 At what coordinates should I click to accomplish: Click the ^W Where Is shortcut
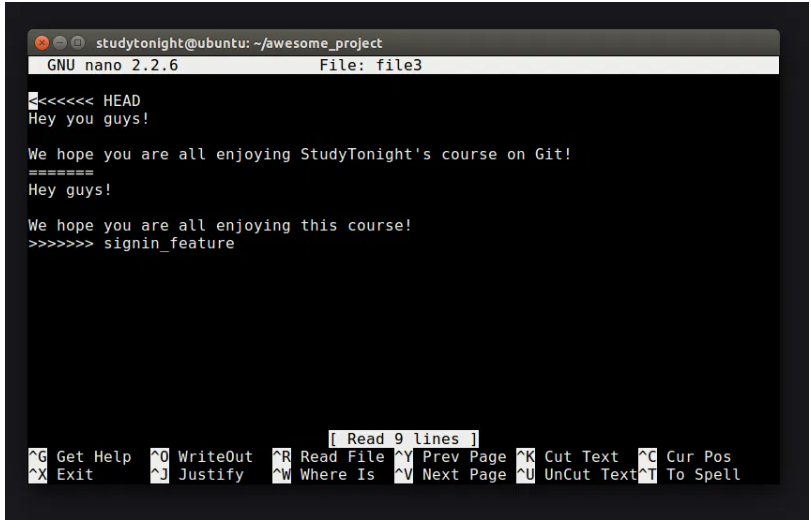(324, 475)
